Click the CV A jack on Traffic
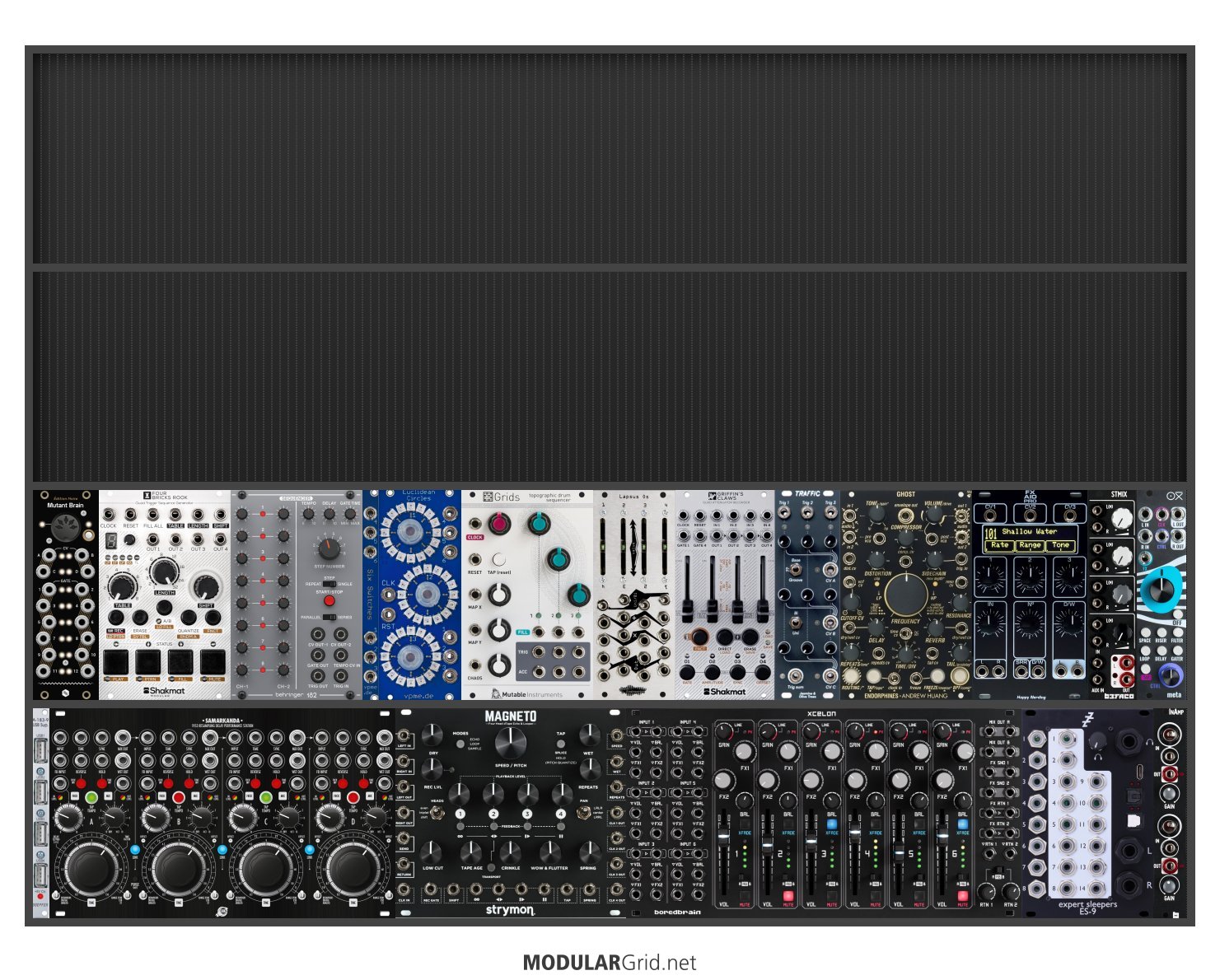This screenshot has width=1220, height=980. tap(830, 568)
